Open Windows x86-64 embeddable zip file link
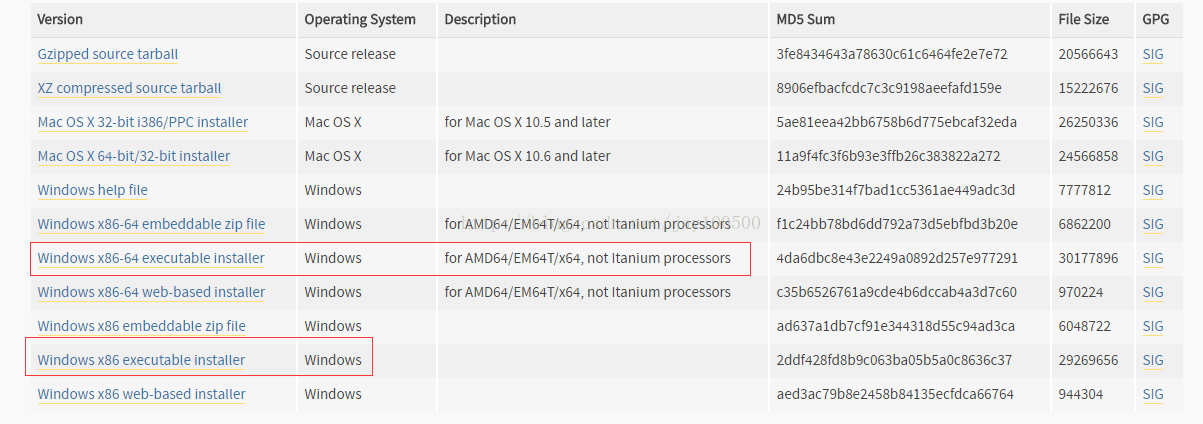The image size is (1203, 424). [x=151, y=224]
